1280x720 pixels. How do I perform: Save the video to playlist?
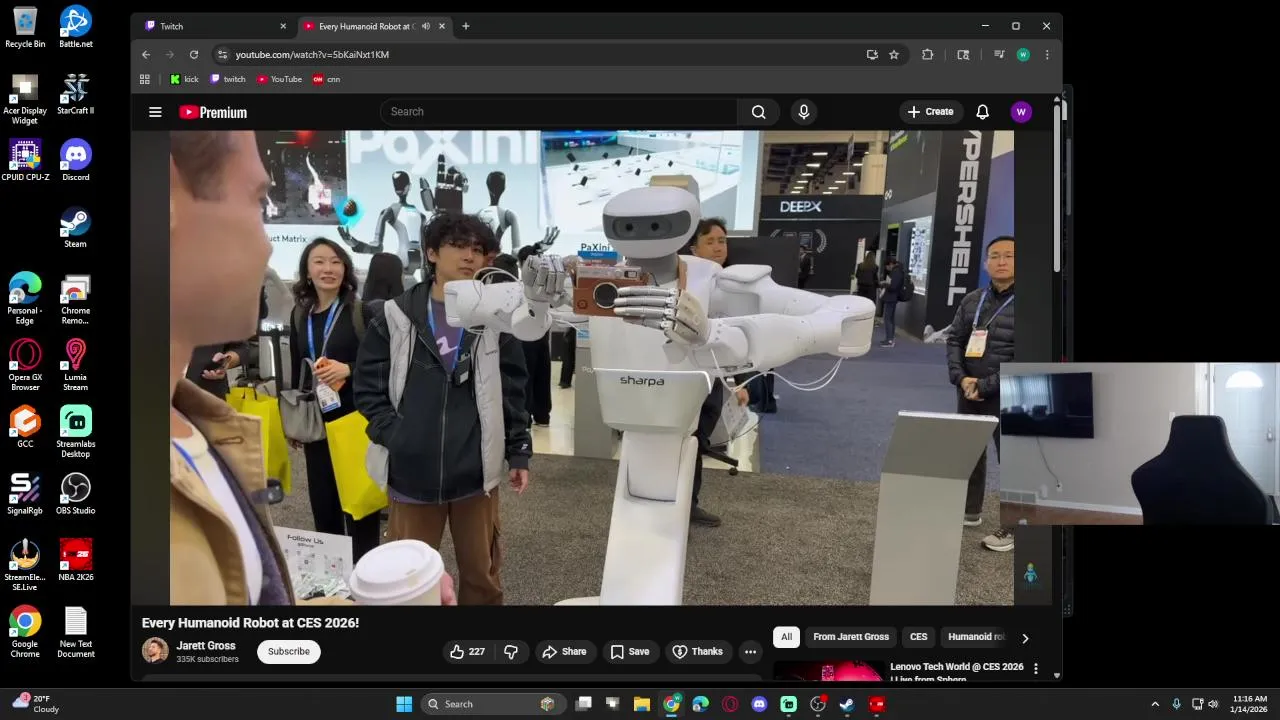pyautogui.click(x=630, y=652)
